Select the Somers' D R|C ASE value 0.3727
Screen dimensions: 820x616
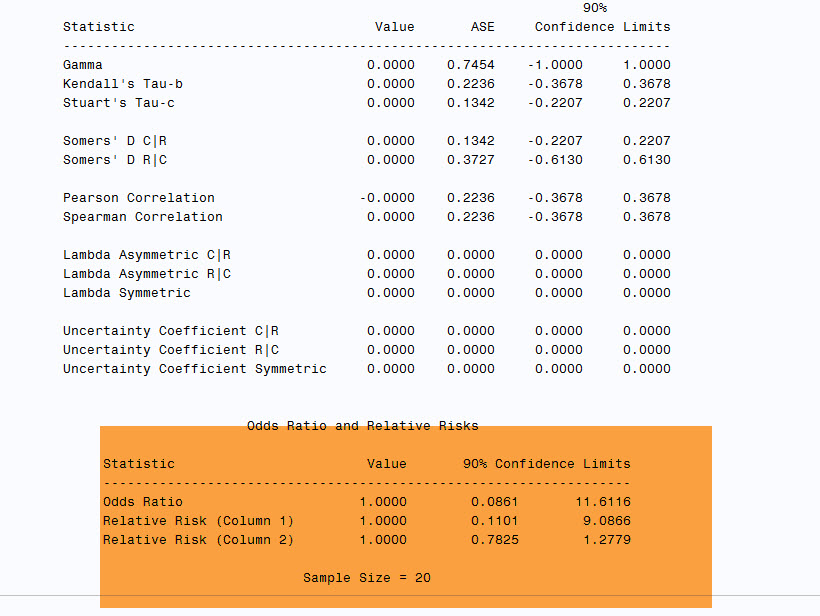click(471, 160)
